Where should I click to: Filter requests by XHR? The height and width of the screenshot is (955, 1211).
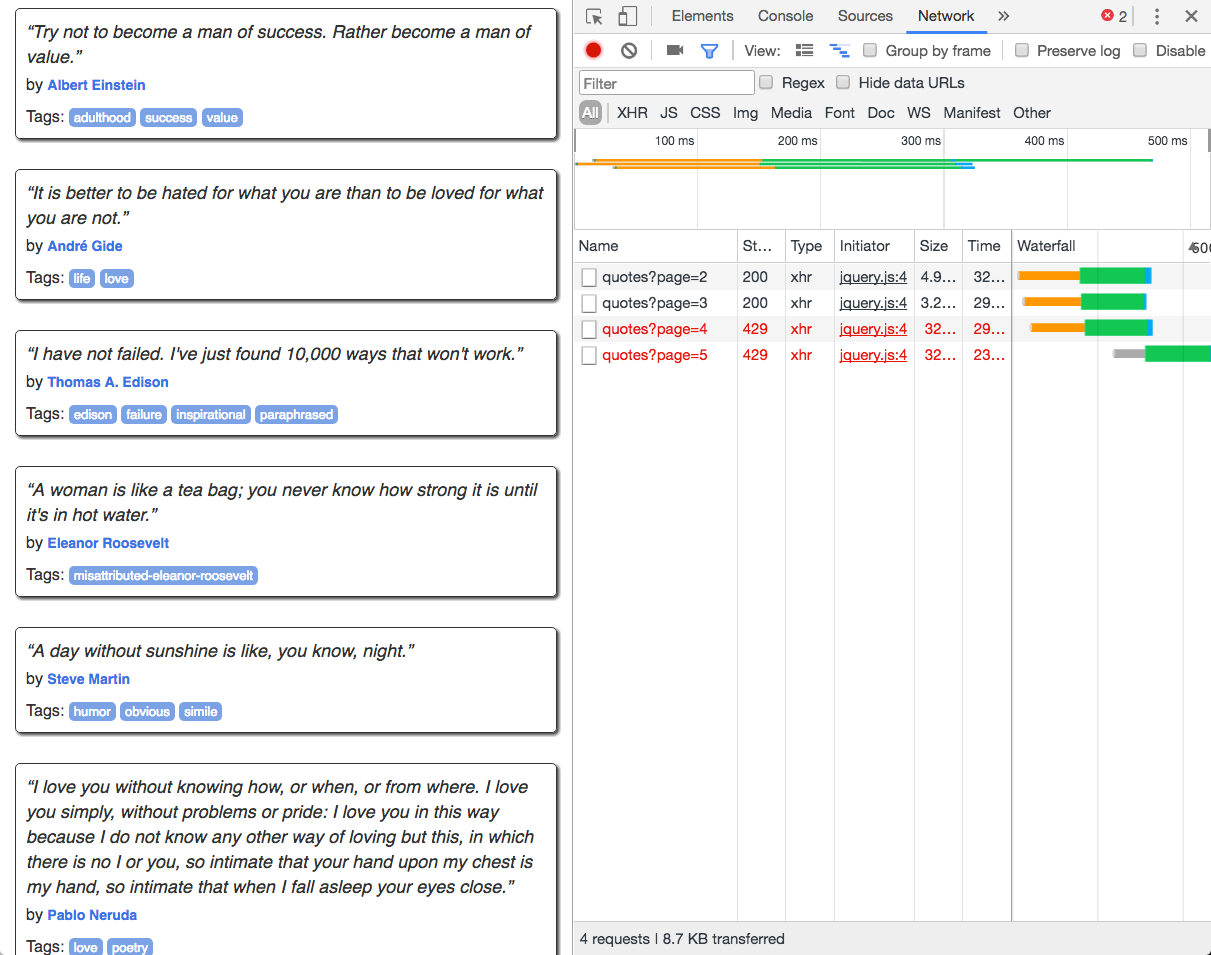[x=632, y=113]
